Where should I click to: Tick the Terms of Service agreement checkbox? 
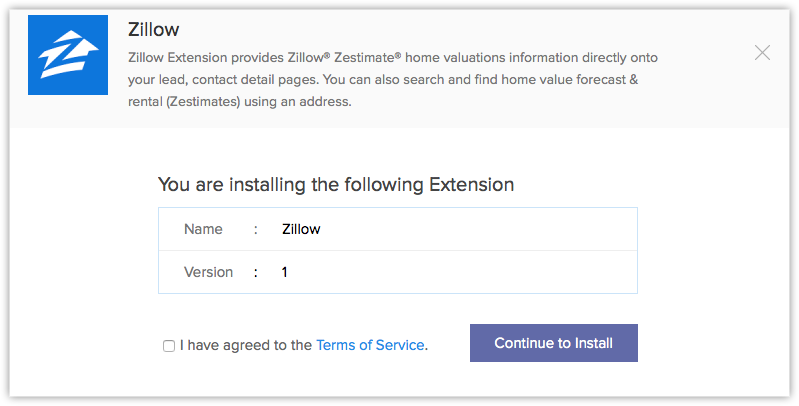pyautogui.click(x=169, y=346)
